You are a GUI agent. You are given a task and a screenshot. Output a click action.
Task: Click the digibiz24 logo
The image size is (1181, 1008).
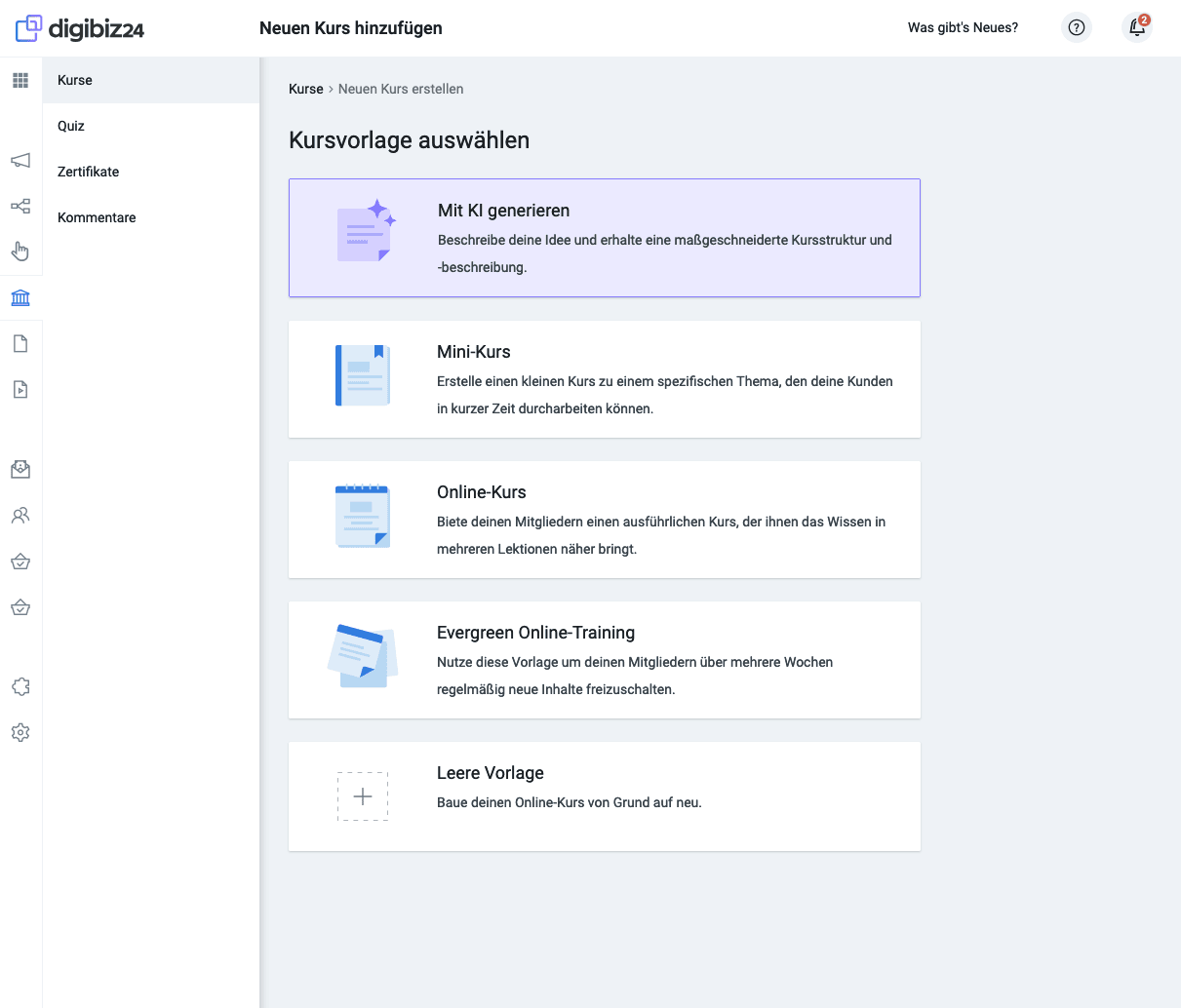80,28
